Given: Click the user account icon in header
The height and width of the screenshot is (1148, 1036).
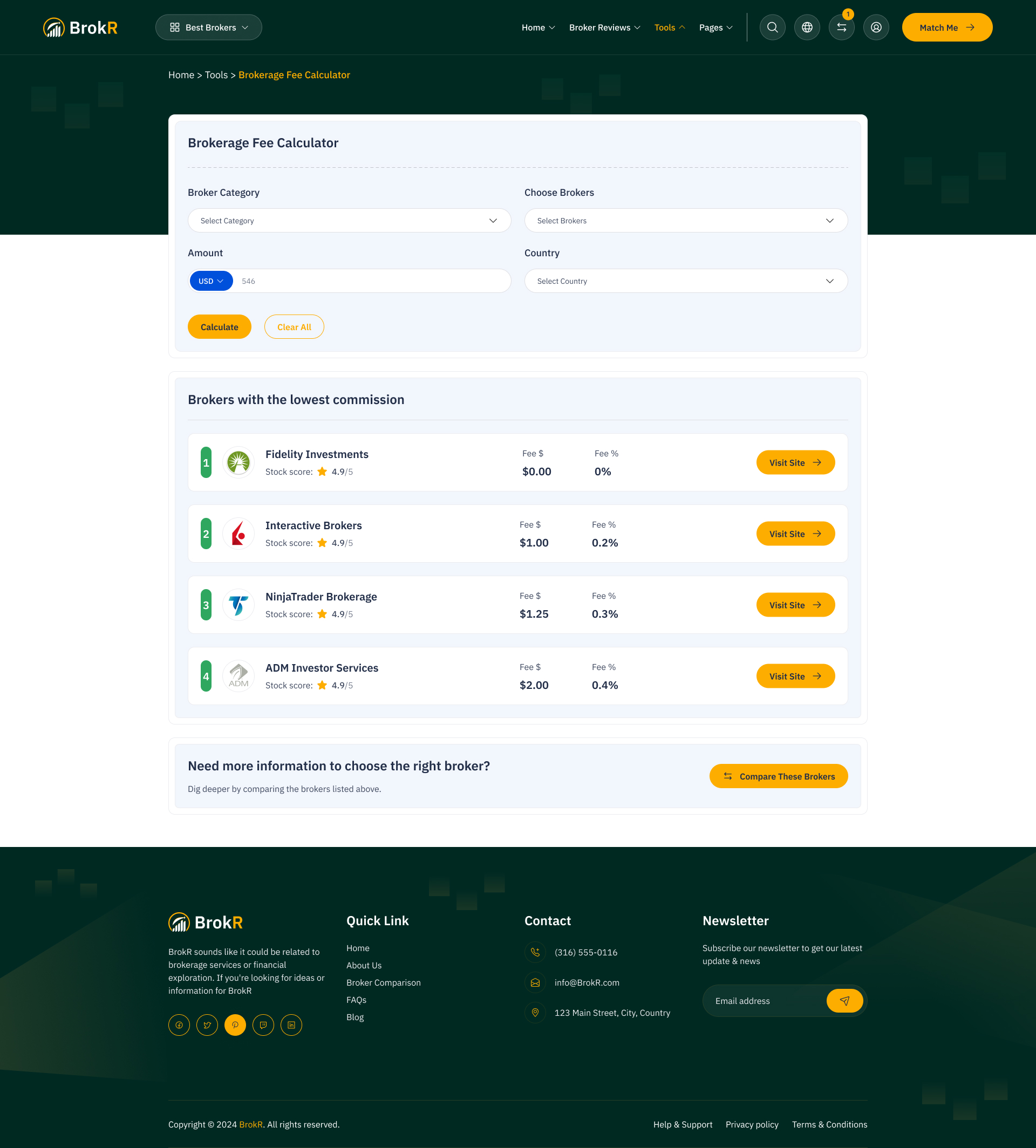Looking at the screenshot, I should [x=876, y=27].
